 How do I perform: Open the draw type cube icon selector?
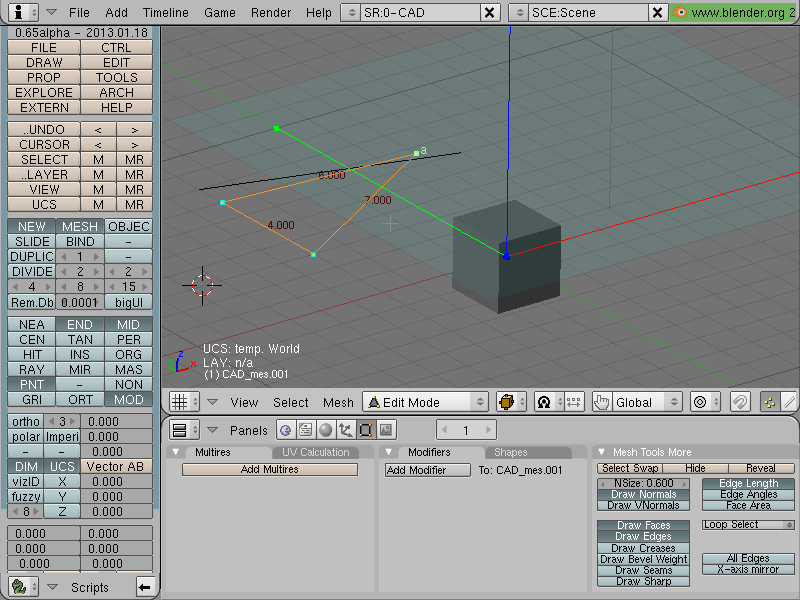pos(512,402)
